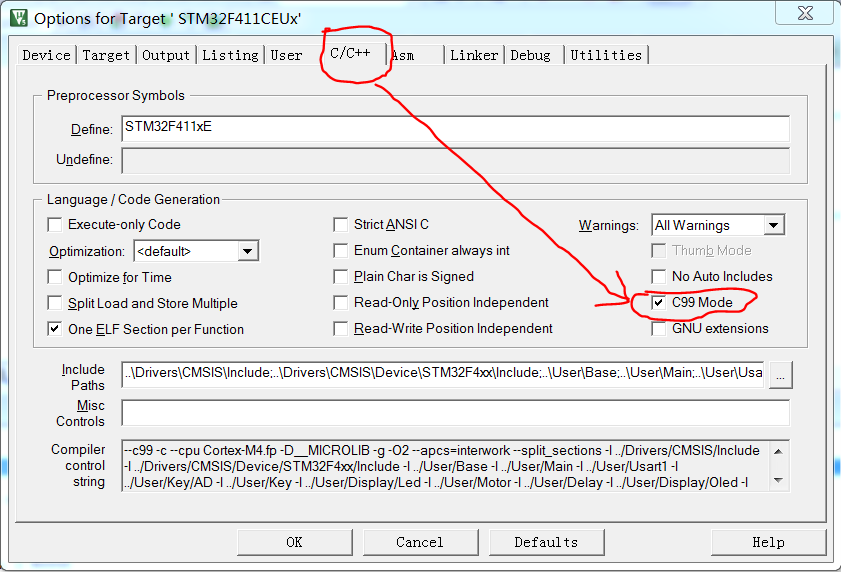Click the Define input field

[455, 129]
